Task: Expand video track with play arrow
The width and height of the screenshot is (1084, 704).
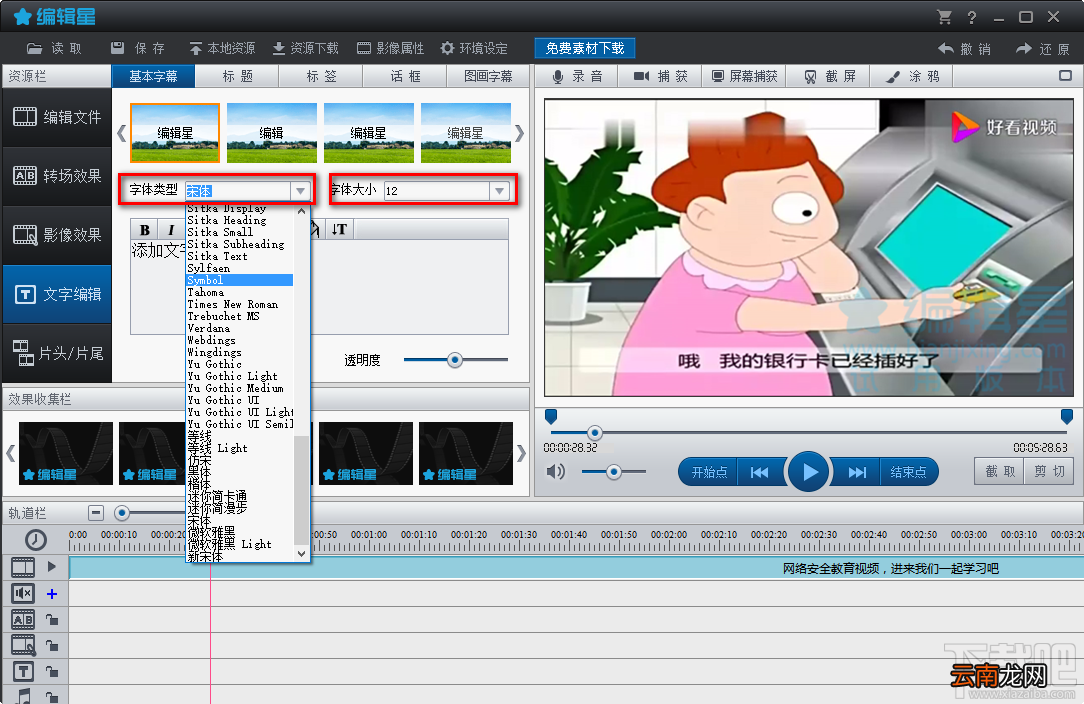Action: point(52,567)
